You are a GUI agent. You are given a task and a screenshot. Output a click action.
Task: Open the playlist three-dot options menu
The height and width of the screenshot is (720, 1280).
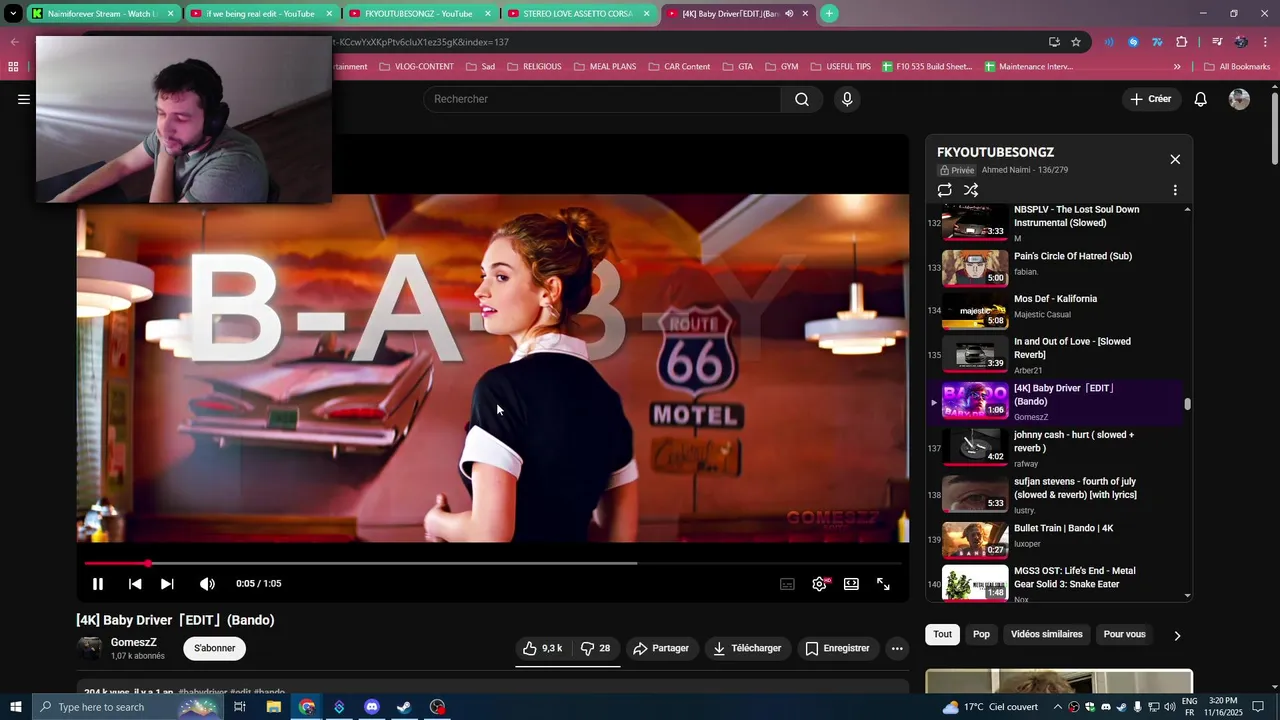point(1175,190)
